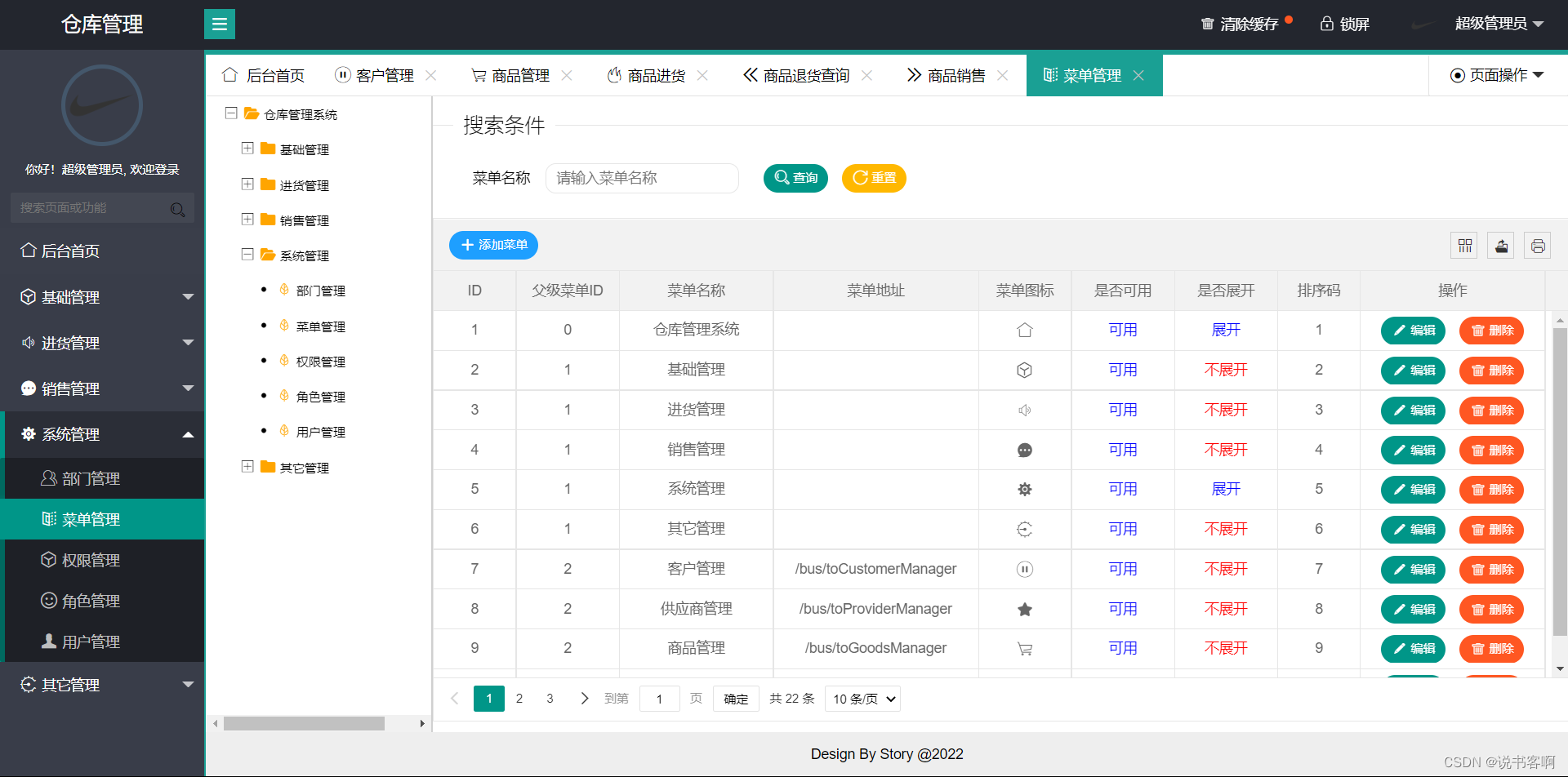Image resolution: width=1568 pixels, height=777 pixels.
Task: Click the circular icon in row 其它管理
Action: [x=1025, y=530]
